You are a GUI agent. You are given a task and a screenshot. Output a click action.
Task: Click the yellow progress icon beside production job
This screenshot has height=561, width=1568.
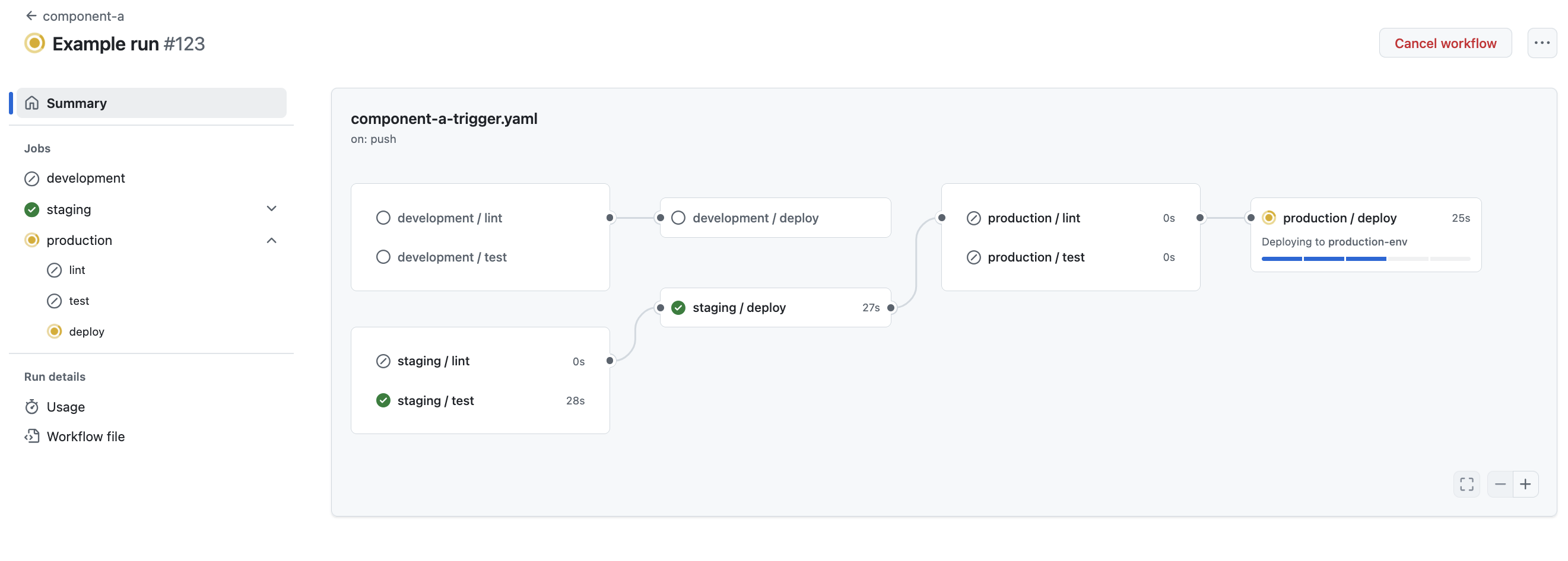click(x=31, y=240)
